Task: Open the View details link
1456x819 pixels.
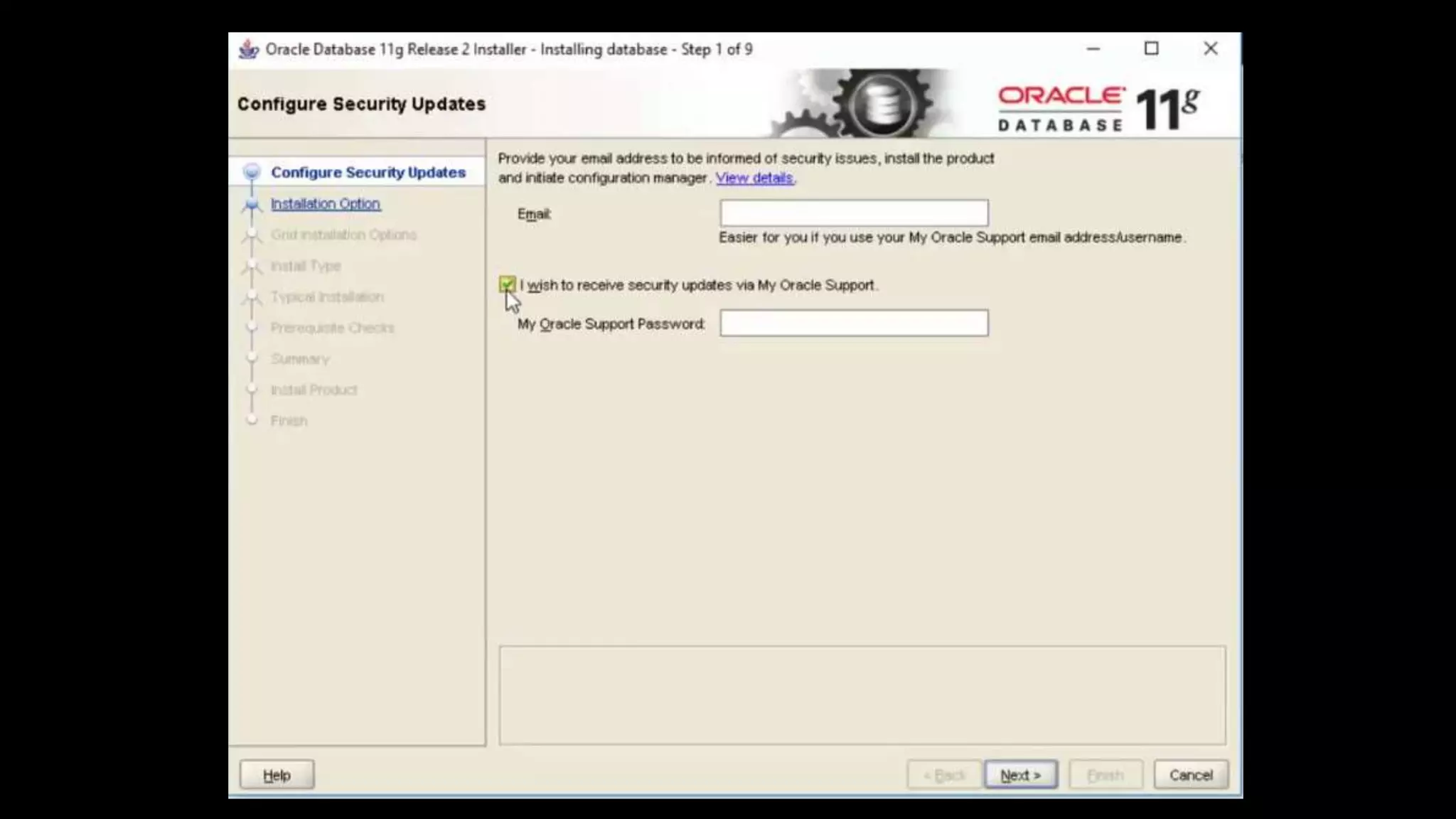Action: pos(754,178)
